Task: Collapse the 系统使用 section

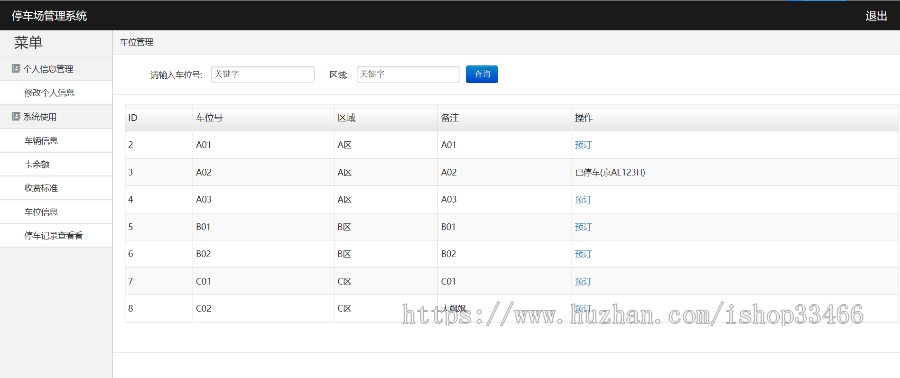Action: [56, 116]
